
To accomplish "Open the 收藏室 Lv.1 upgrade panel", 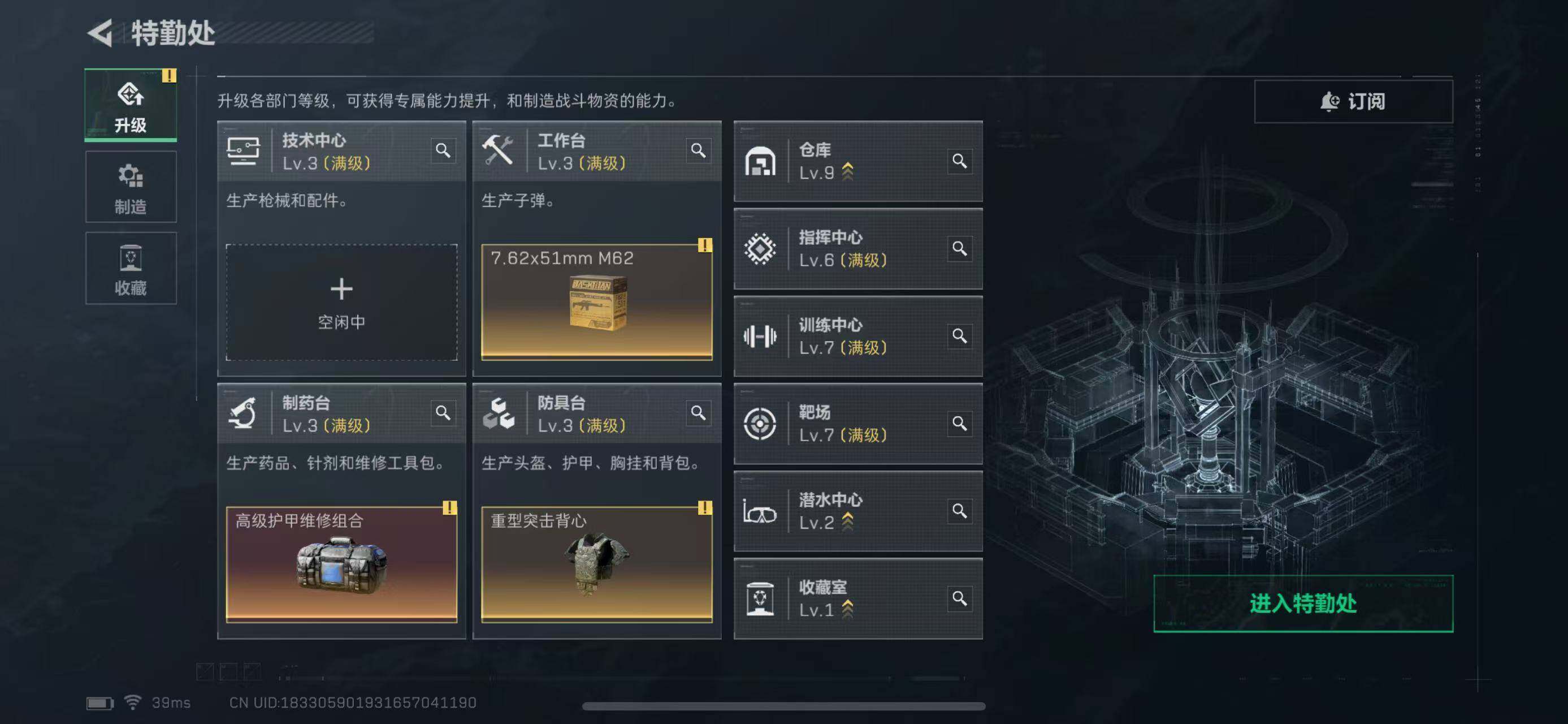I will (857, 598).
